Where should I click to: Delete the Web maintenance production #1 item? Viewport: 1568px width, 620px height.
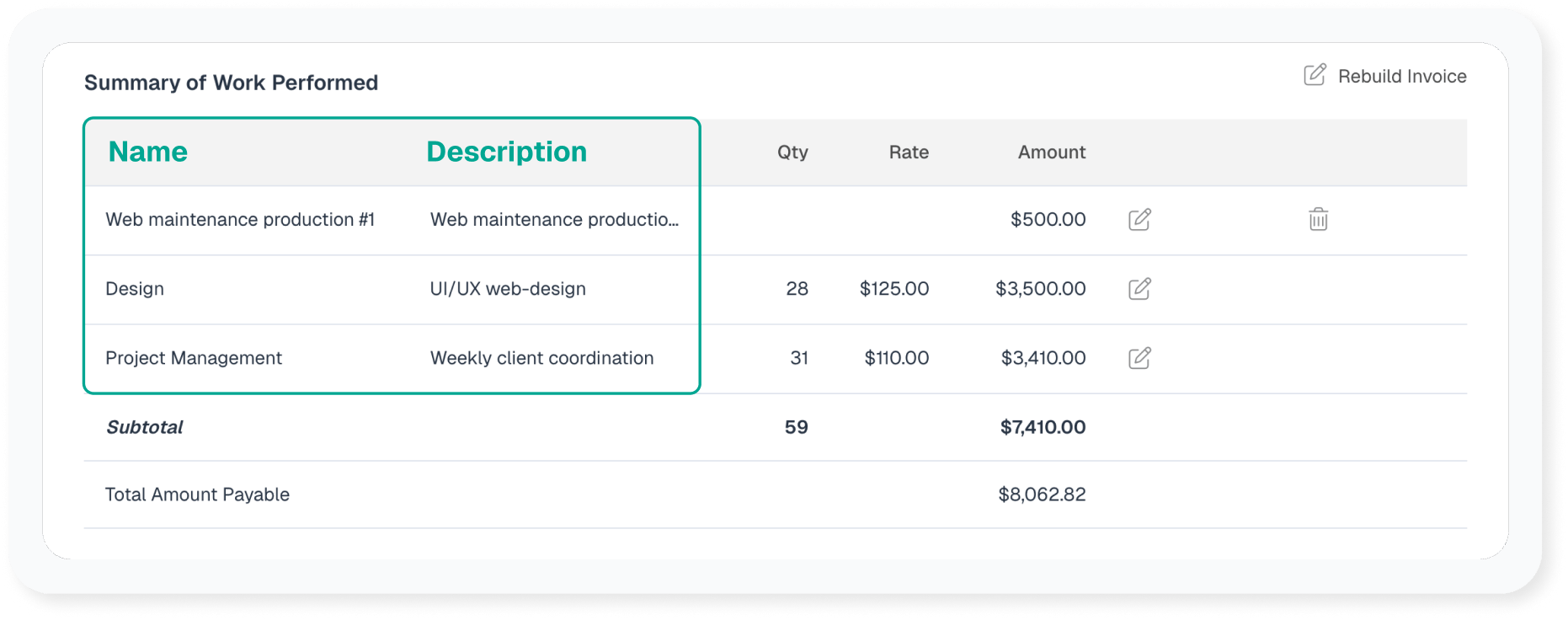(1318, 220)
